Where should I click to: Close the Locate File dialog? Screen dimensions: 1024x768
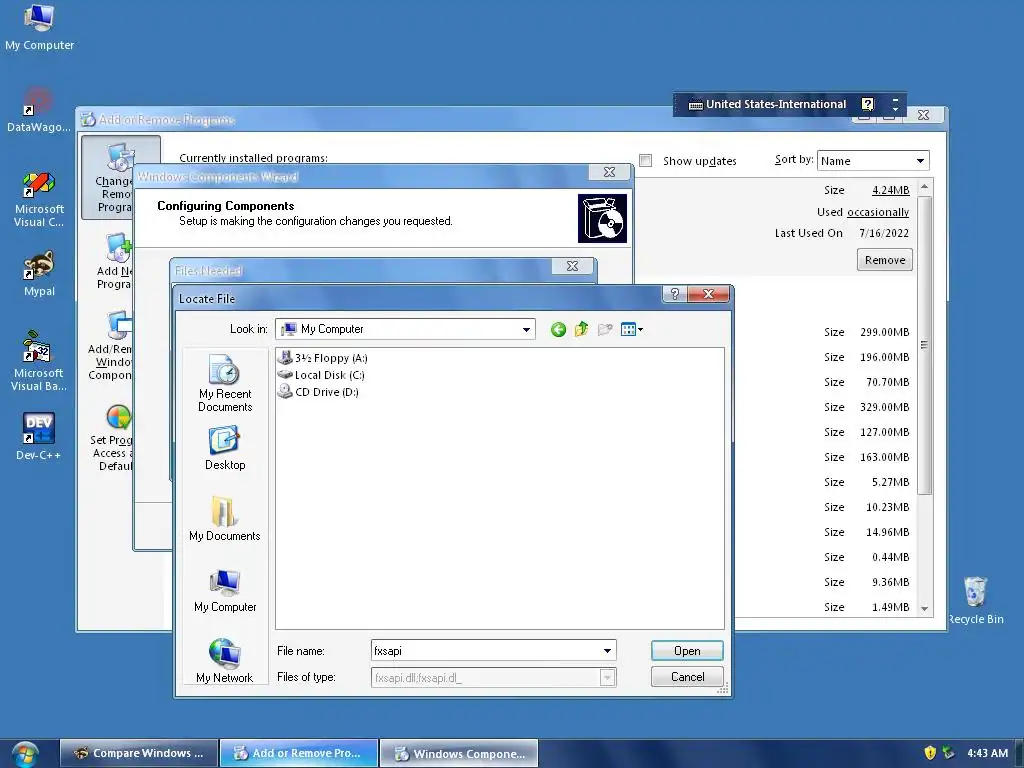coord(709,294)
